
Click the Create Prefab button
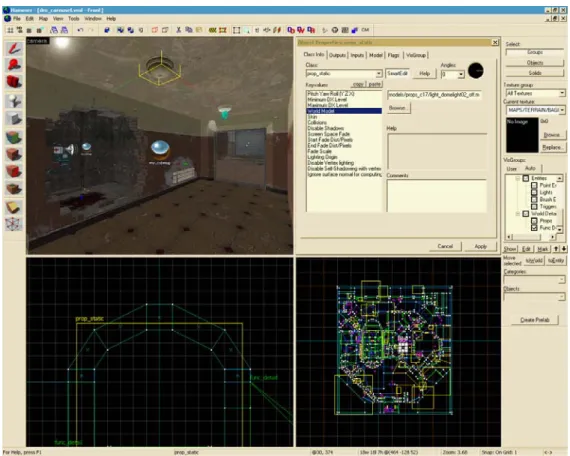(x=534, y=320)
